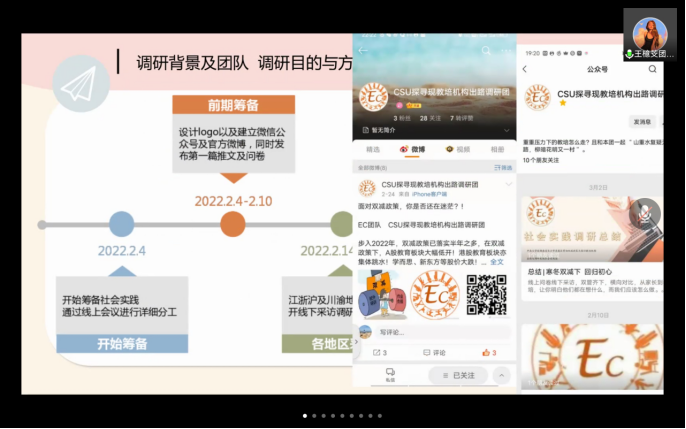Click the 私信 private message icon
The image size is (686, 429).
[x=390, y=374]
